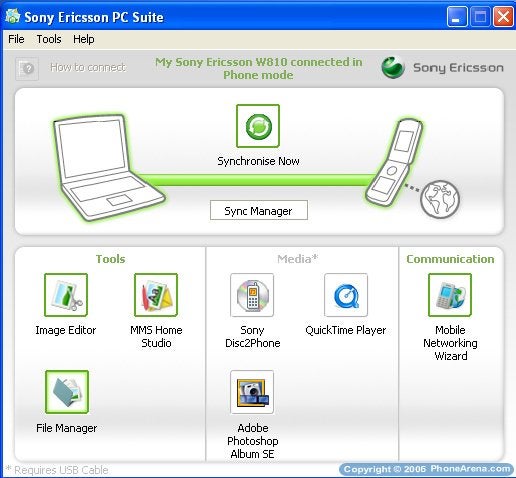Click the Synchronise Now icon

point(258,126)
